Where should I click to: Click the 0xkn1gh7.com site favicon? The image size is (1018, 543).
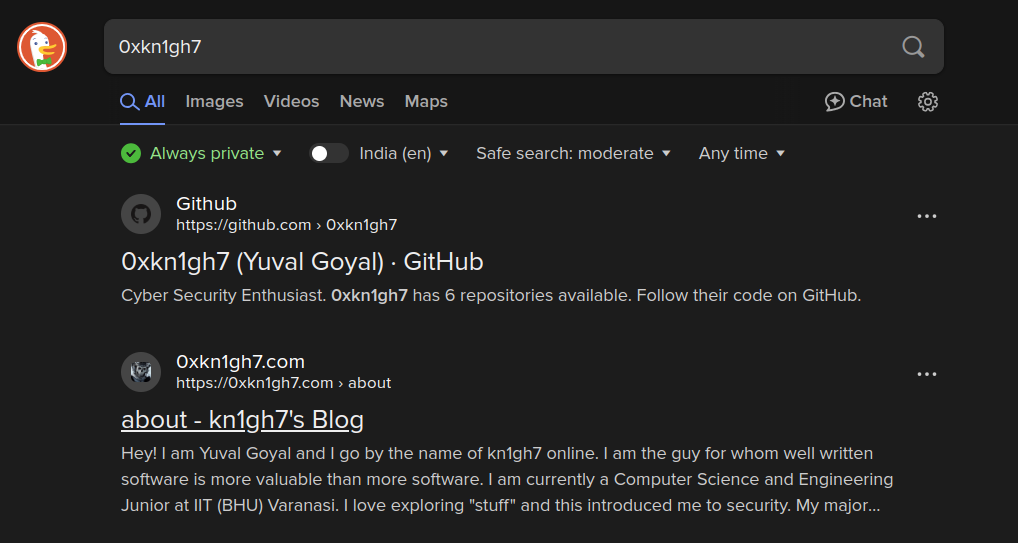(141, 372)
